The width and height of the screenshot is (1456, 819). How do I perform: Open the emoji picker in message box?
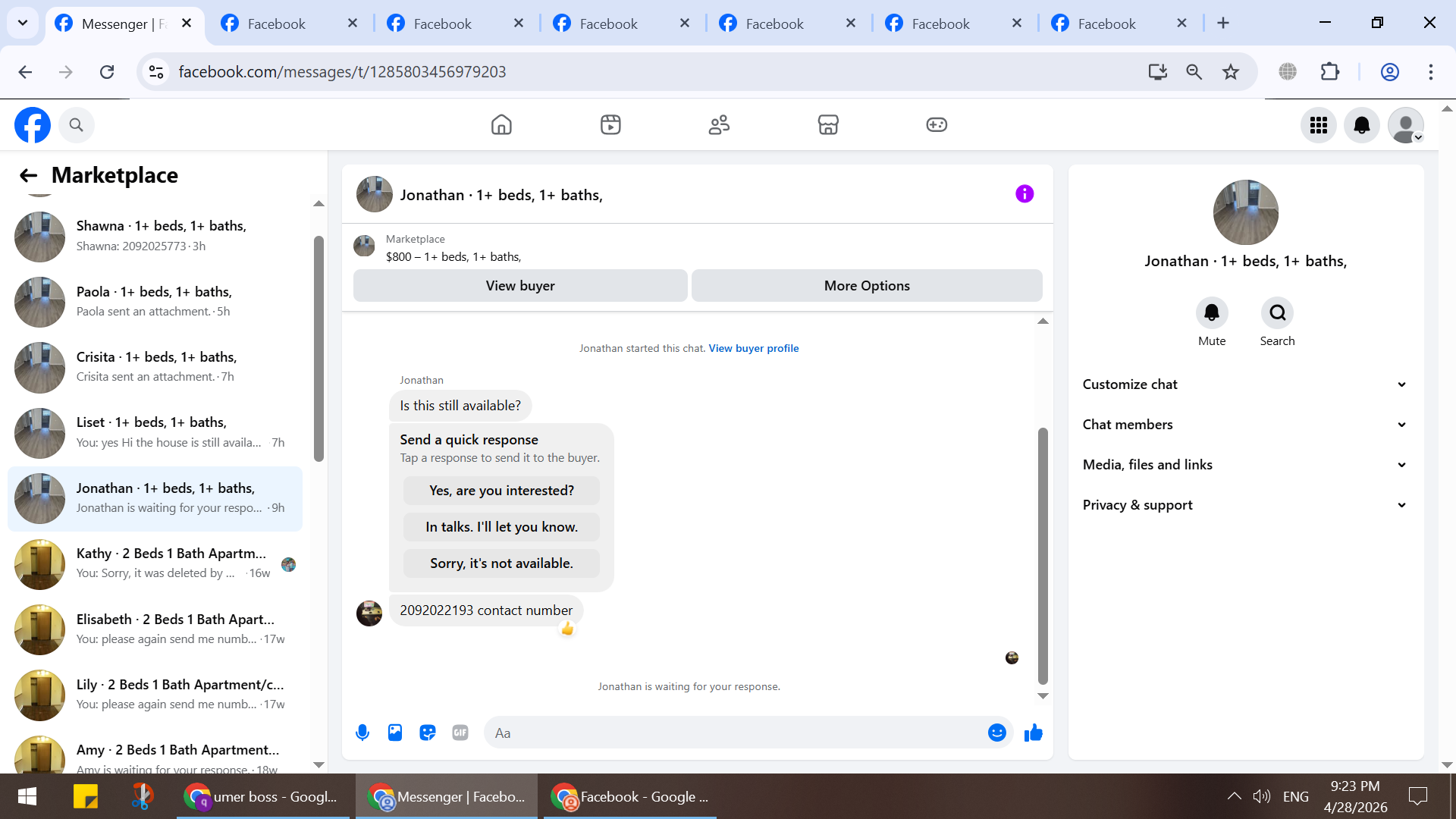[996, 733]
